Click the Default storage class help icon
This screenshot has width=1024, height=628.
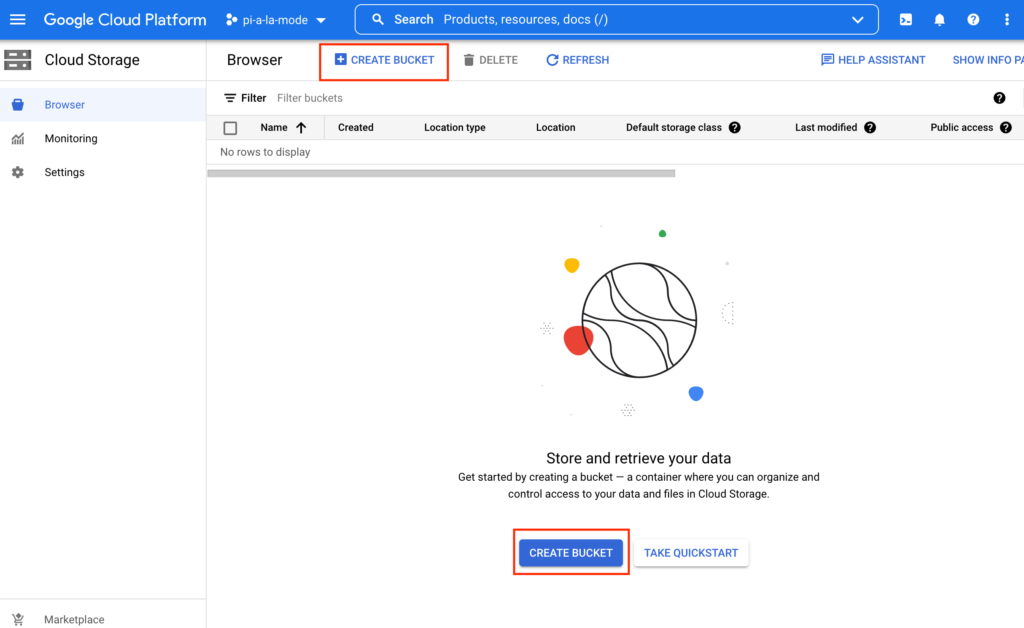735,127
